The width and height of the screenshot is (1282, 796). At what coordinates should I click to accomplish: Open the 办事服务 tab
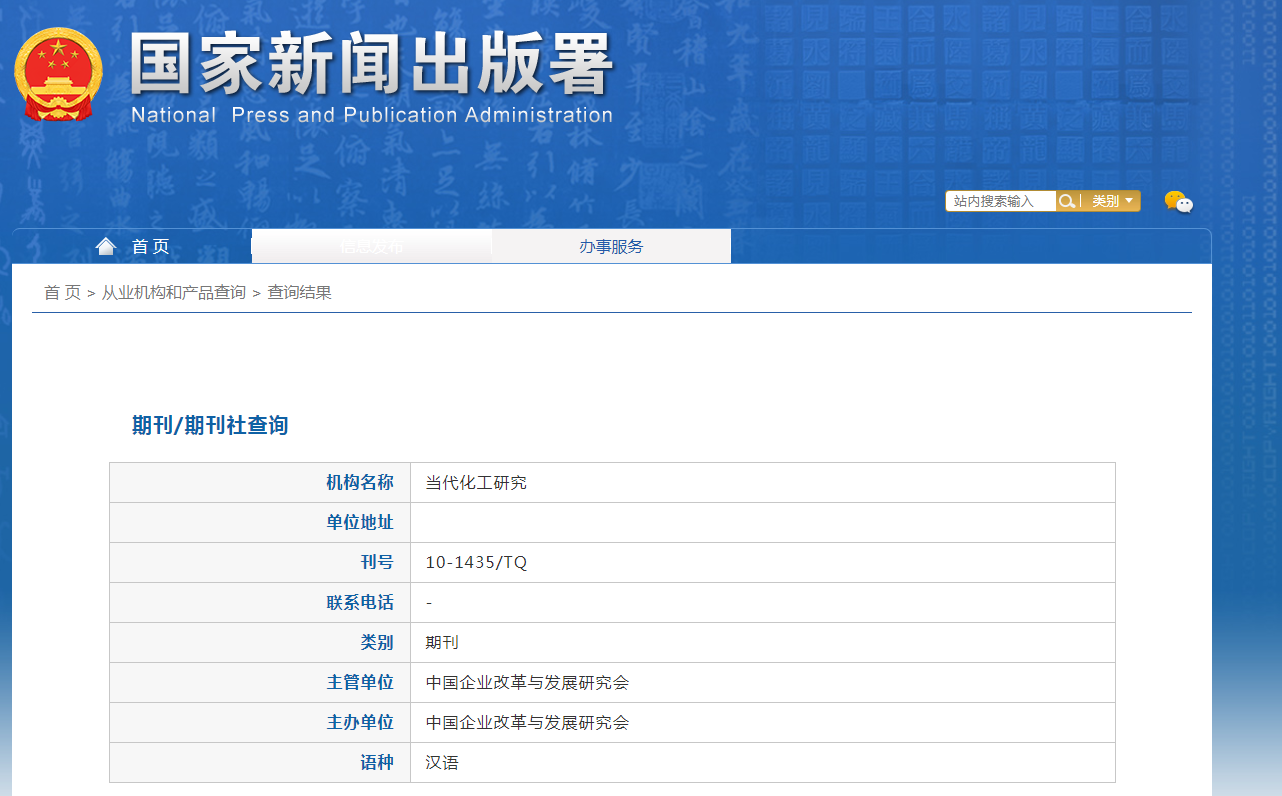tap(611, 246)
